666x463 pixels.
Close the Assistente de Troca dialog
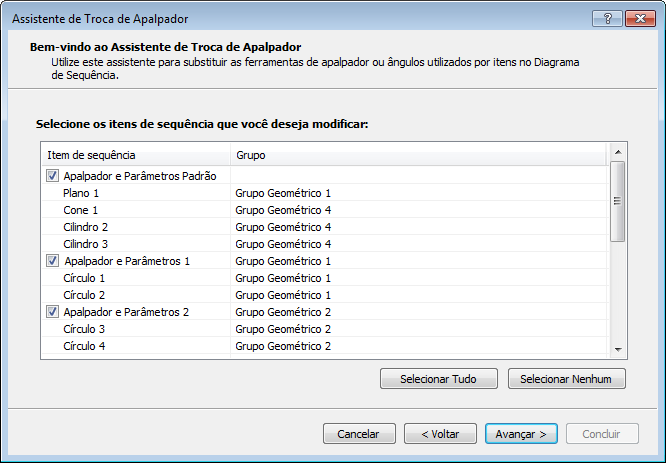pos(638,19)
